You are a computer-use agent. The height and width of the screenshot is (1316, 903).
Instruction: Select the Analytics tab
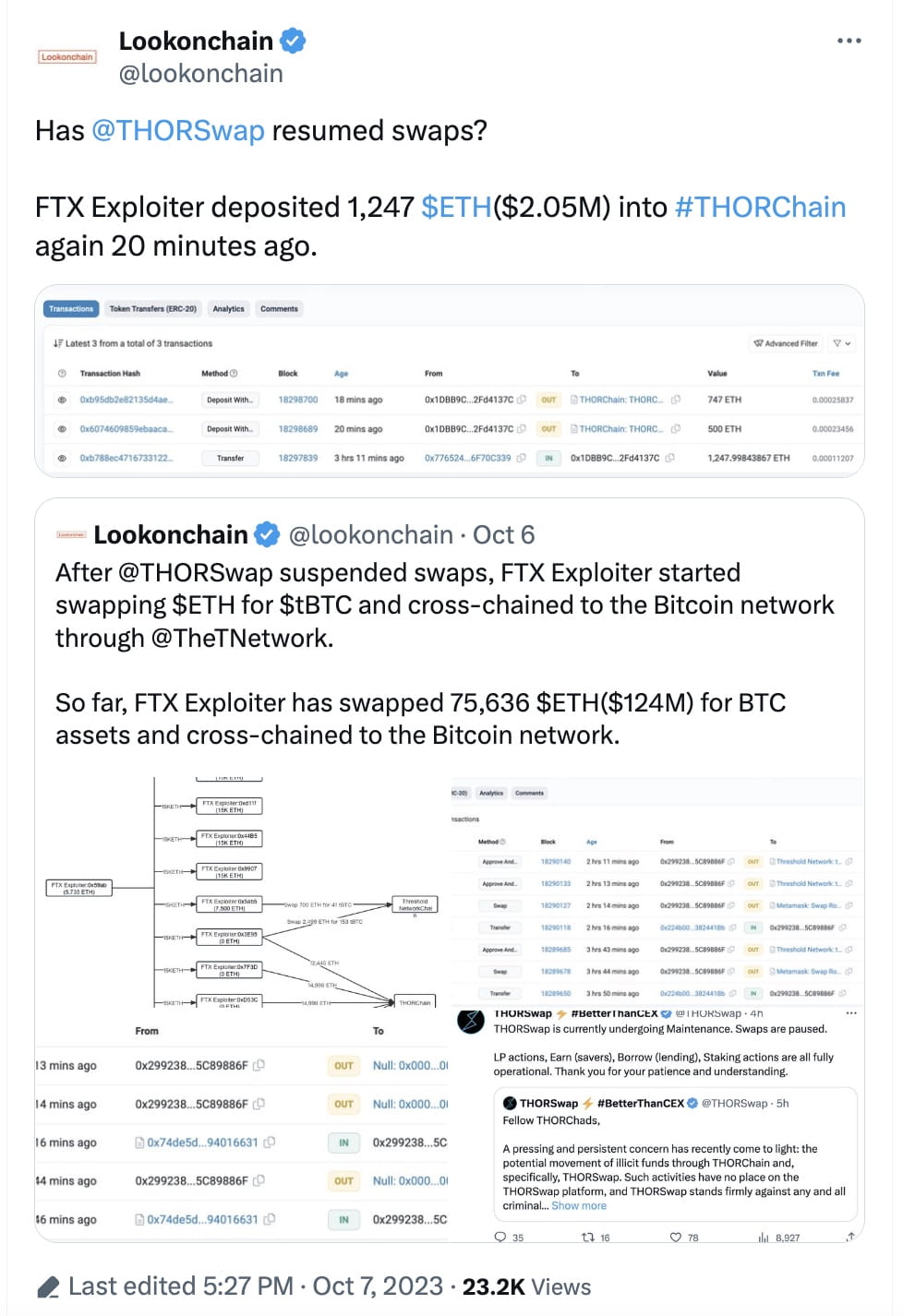tap(228, 308)
